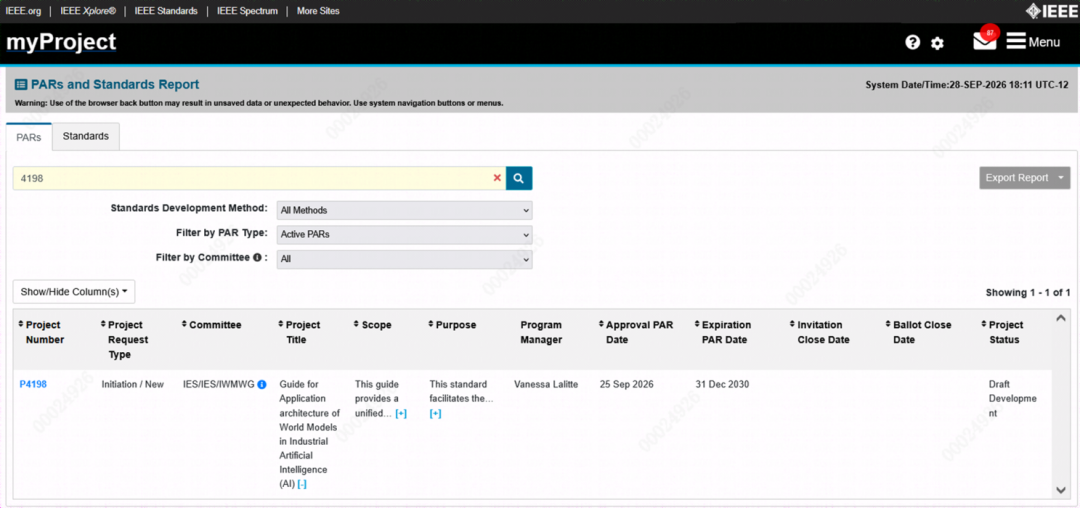Sort by Ballot Close Date column
Viewport: 1080px width, 508px height.
click(x=918, y=332)
